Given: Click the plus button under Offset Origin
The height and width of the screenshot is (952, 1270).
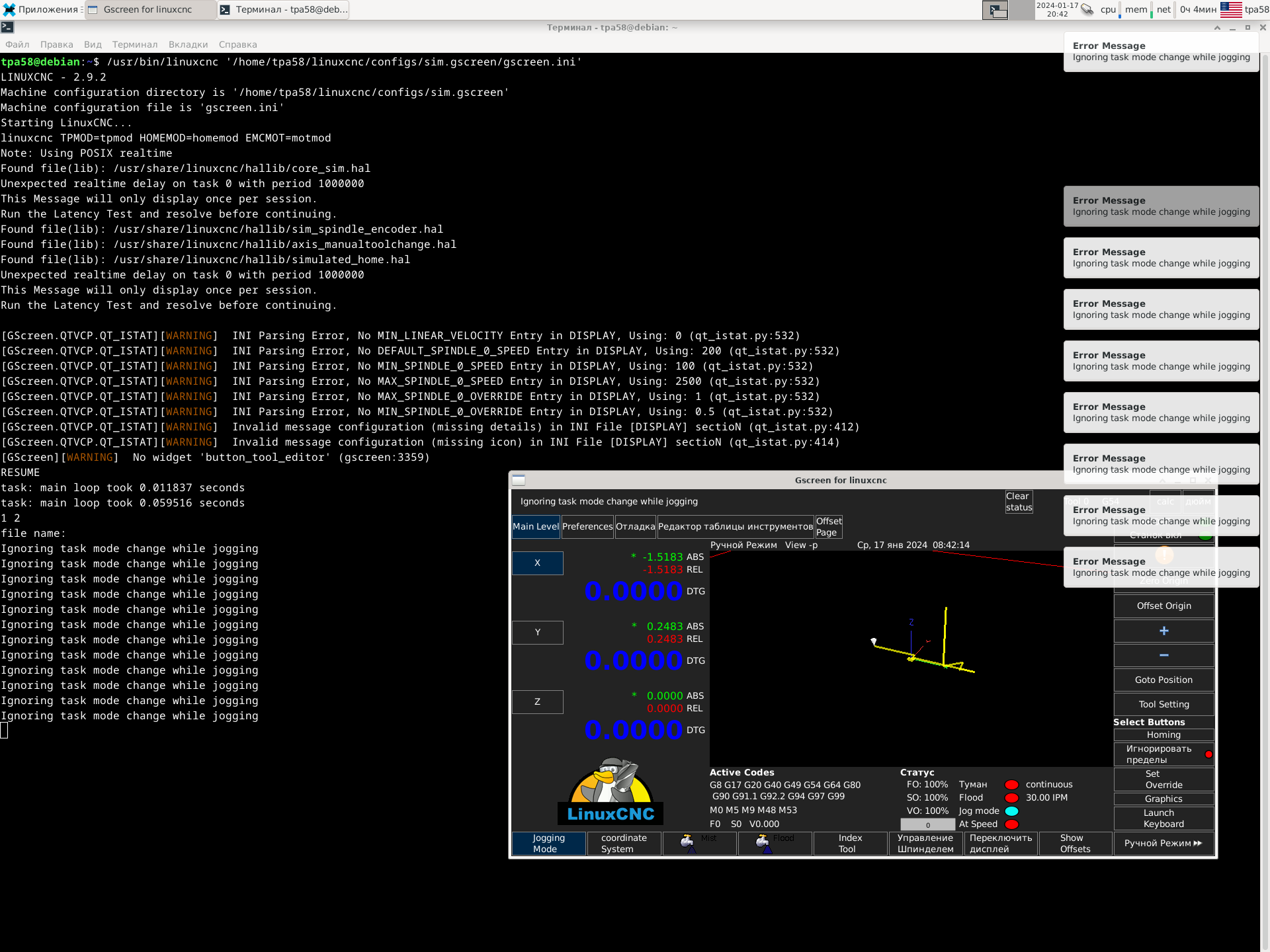Looking at the screenshot, I should [x=1164, y=631].
